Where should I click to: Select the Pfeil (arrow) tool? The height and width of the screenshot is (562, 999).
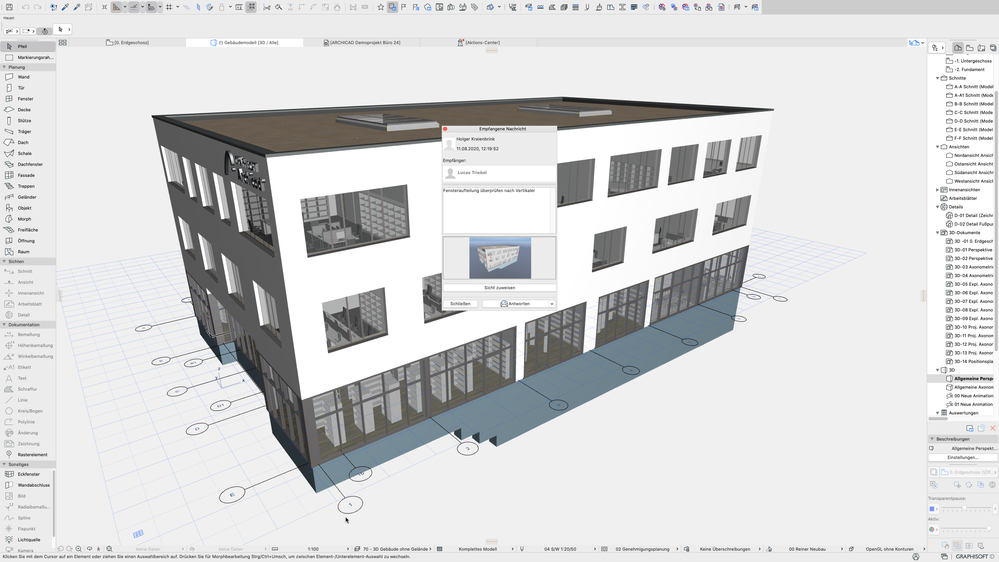[x=27, y=47]
